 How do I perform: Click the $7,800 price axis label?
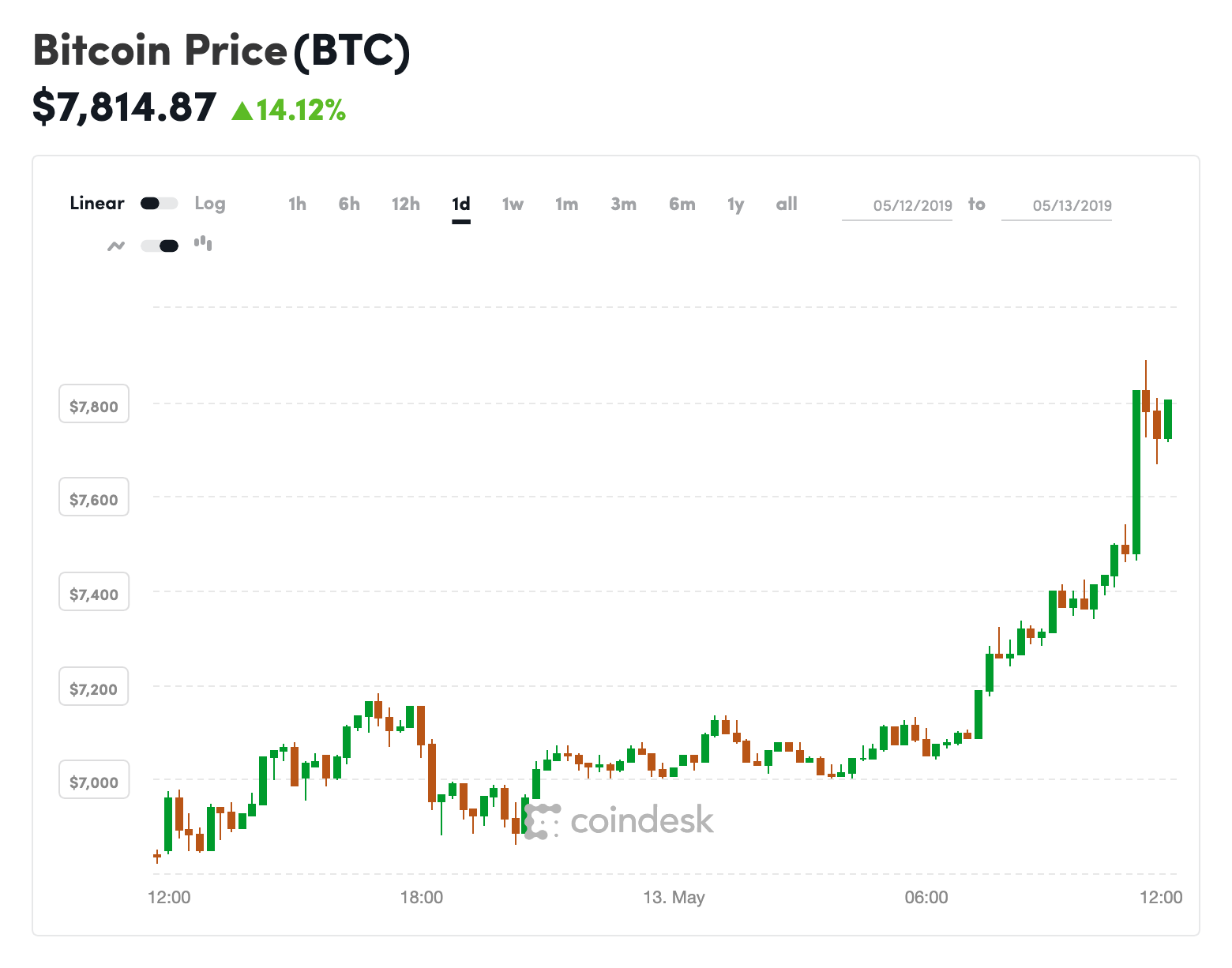(x=93, y=404)
